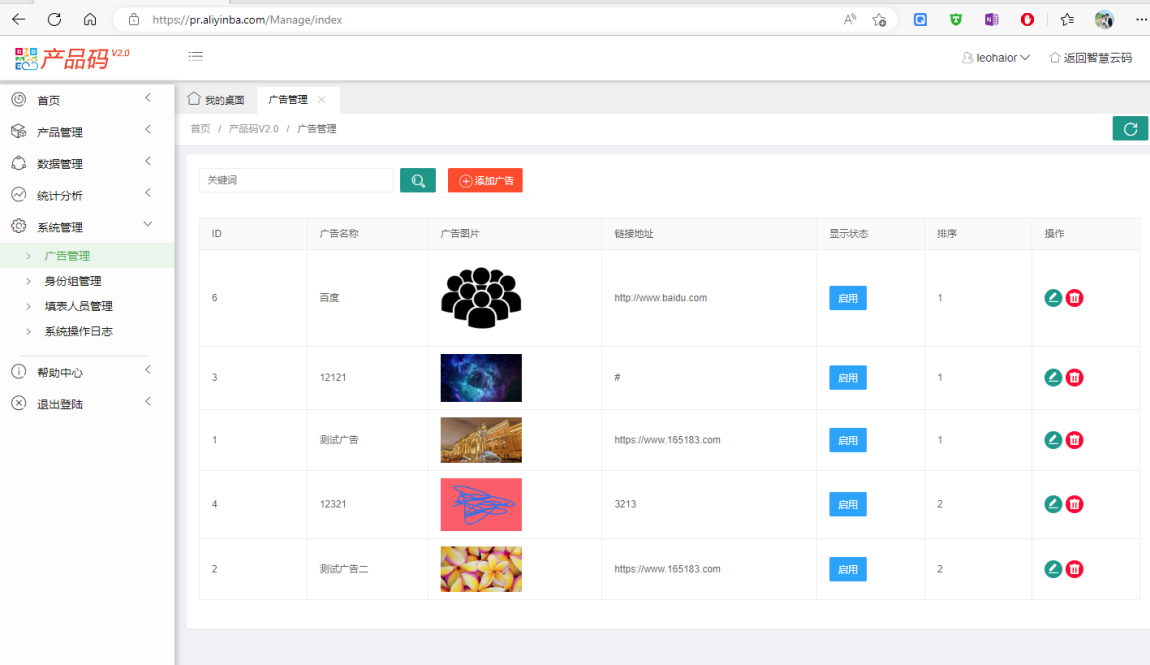Open 身份组管理 in the sidebar
This screenshot has height=665, width=1150.
click(x=73, y=281)
